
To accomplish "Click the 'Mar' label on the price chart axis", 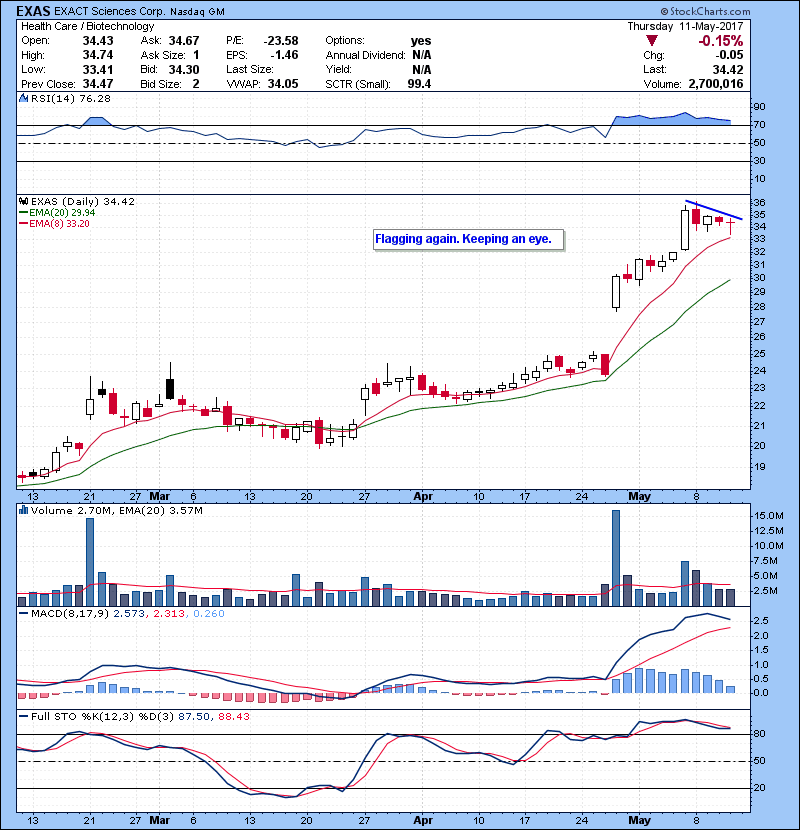I will [x=159, y=497].
